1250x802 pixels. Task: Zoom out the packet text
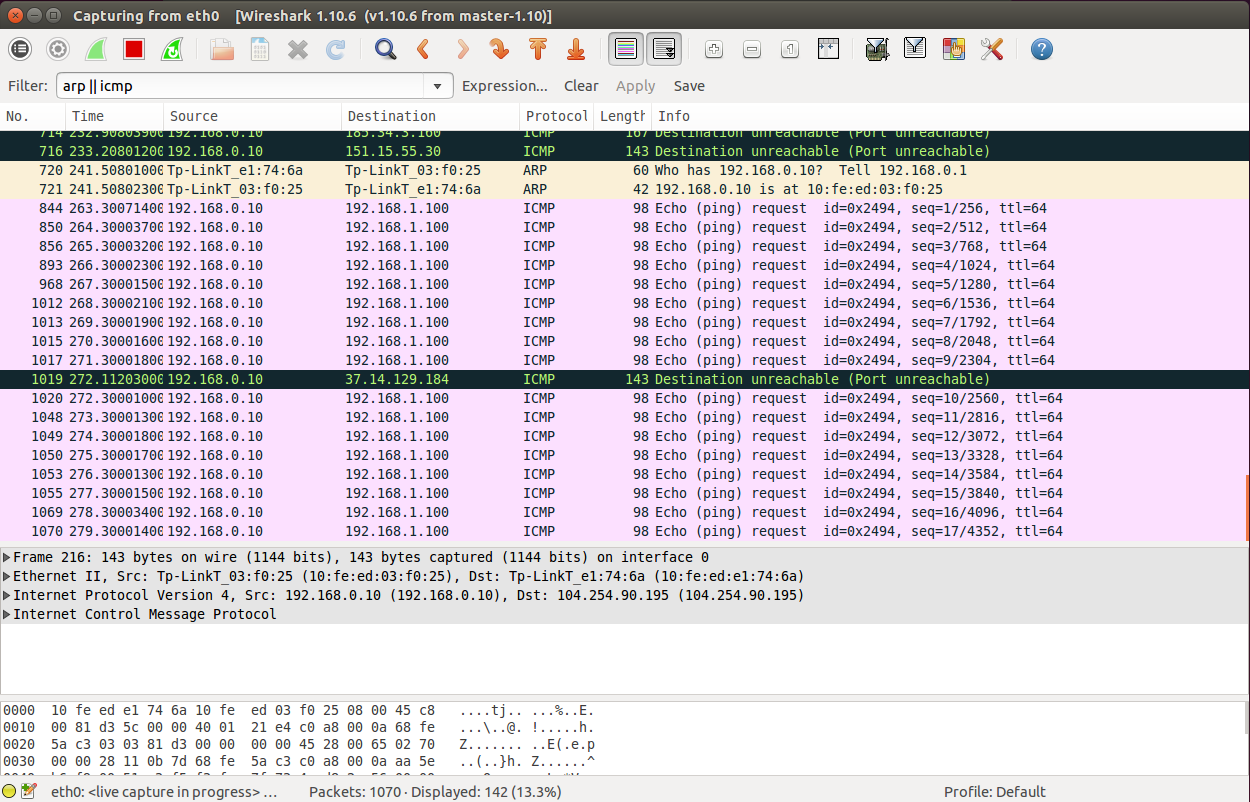[x=752, y=49]
